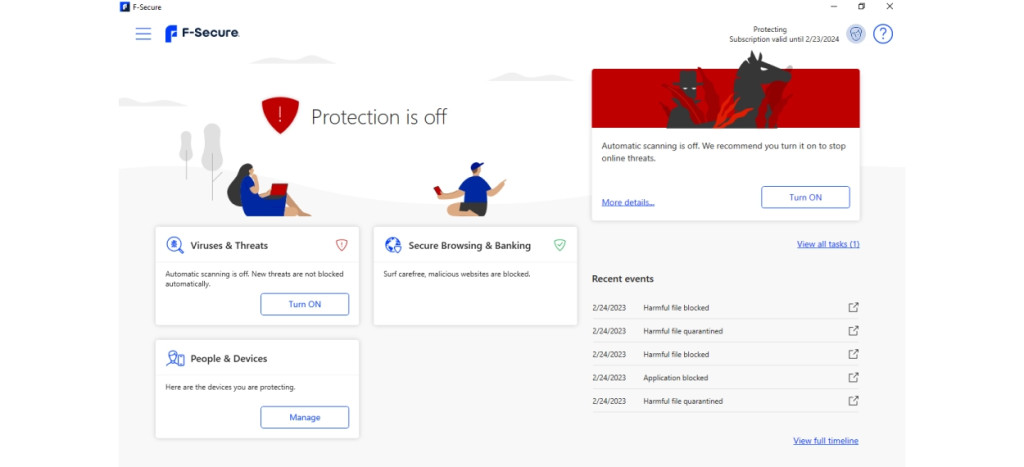The width and height of the screenshot is (1024, 467).
Task: Select the Secure Browsing & Banking card title
Action: (x=469, y=245)
